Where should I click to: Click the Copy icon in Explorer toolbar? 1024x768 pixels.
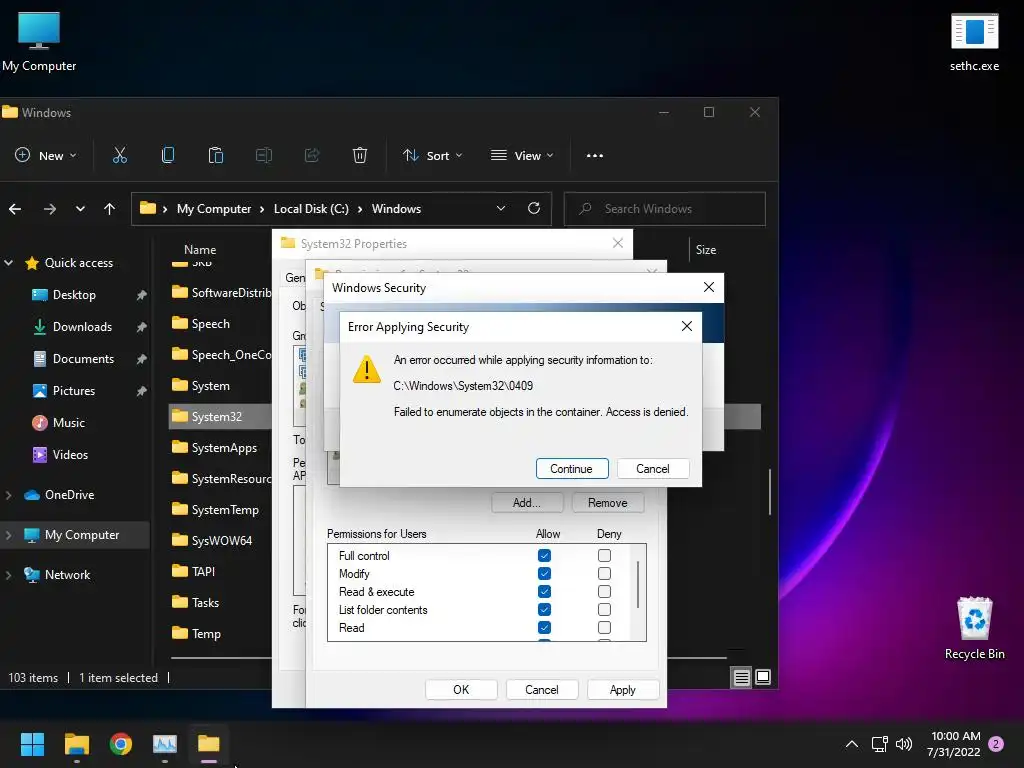tap(168, 155)
